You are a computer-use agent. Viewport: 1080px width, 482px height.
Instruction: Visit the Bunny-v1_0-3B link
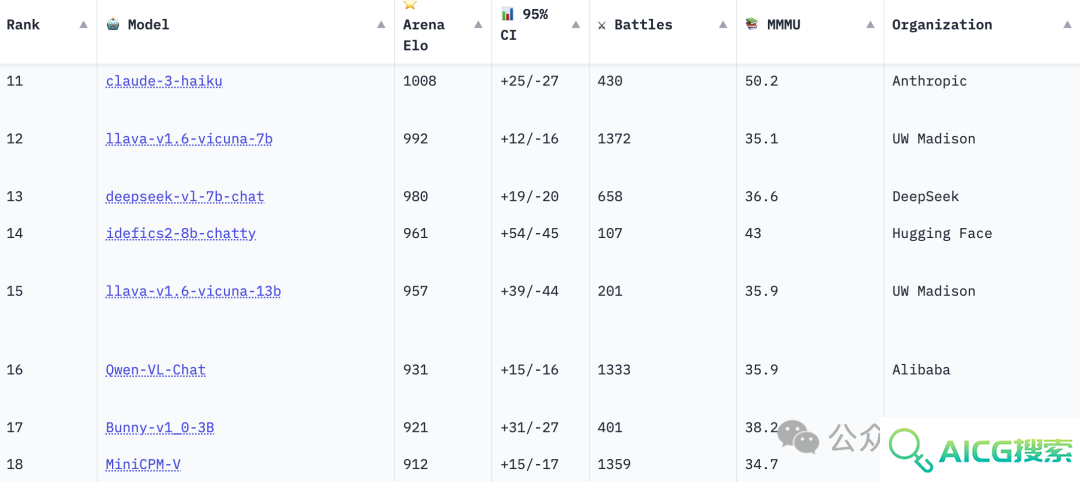pos(160,428)
